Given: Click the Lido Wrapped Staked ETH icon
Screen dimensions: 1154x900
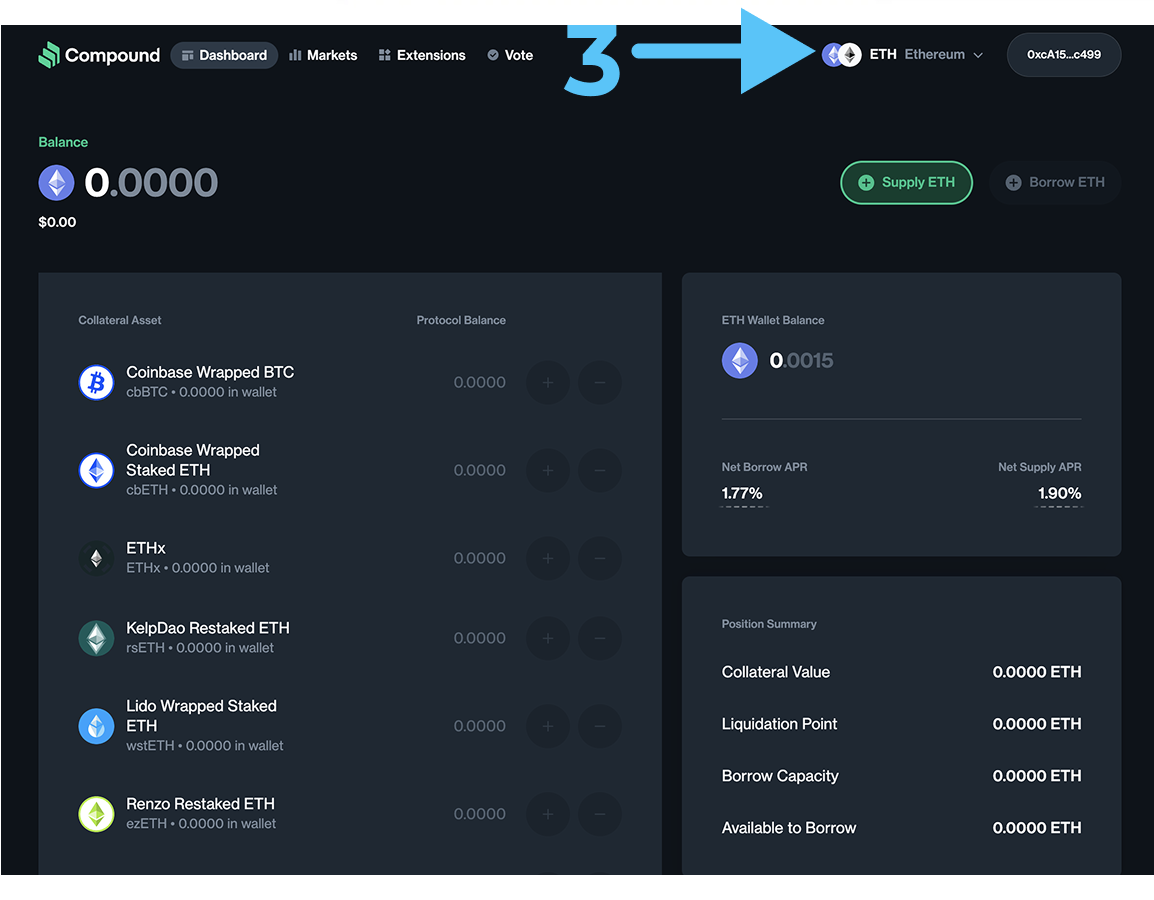Looking at the screenshot, I should pos(97,726).
